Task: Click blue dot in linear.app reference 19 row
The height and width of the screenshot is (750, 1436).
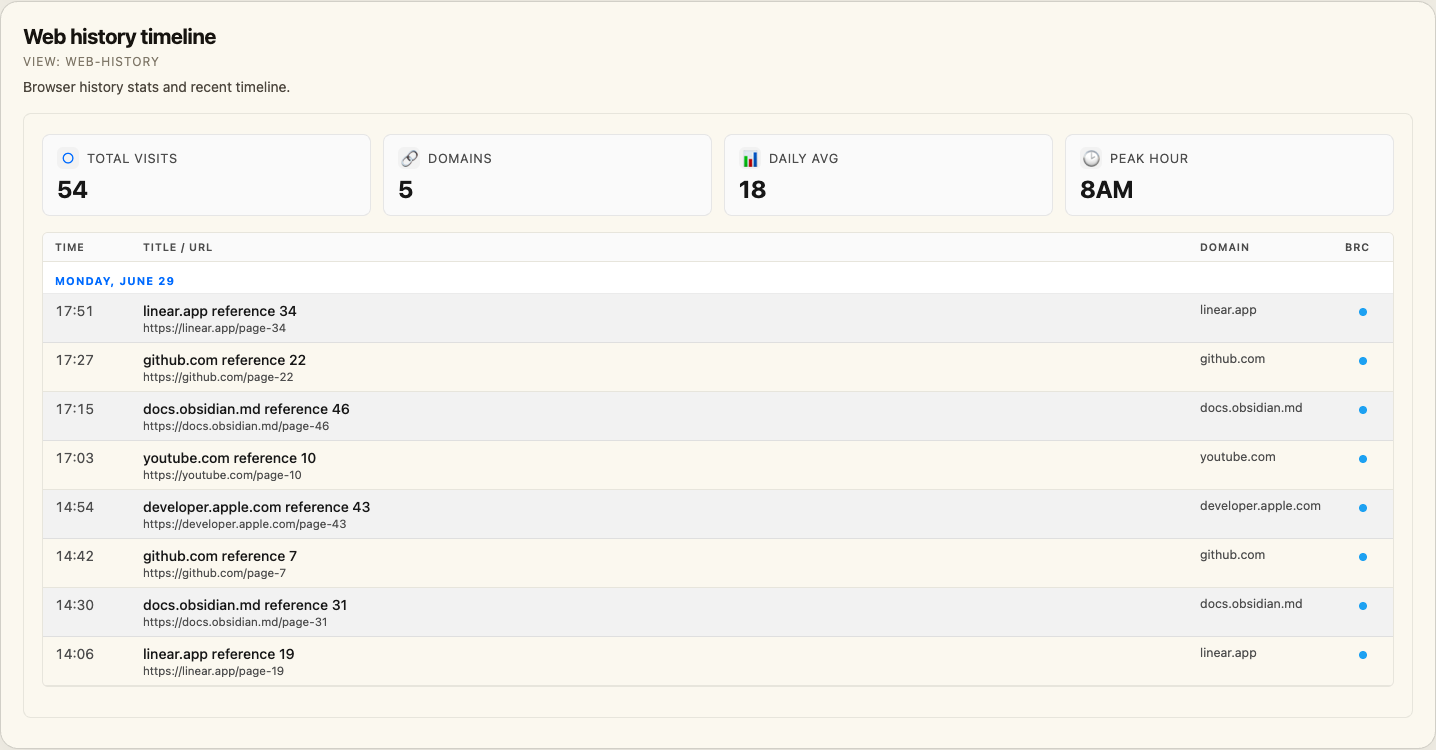Action: coord(1362,655)
